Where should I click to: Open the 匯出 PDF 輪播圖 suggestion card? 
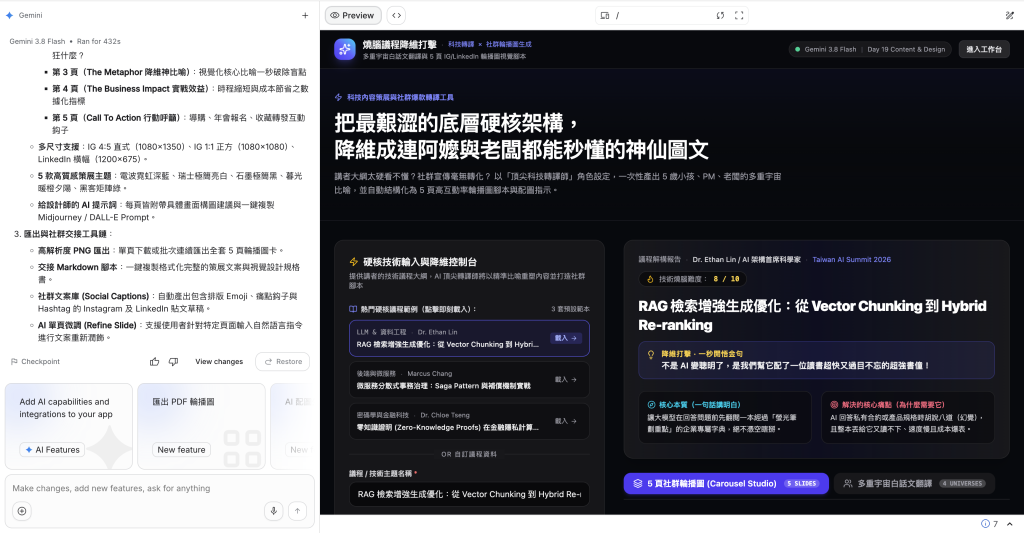click(x=201, y=426)
